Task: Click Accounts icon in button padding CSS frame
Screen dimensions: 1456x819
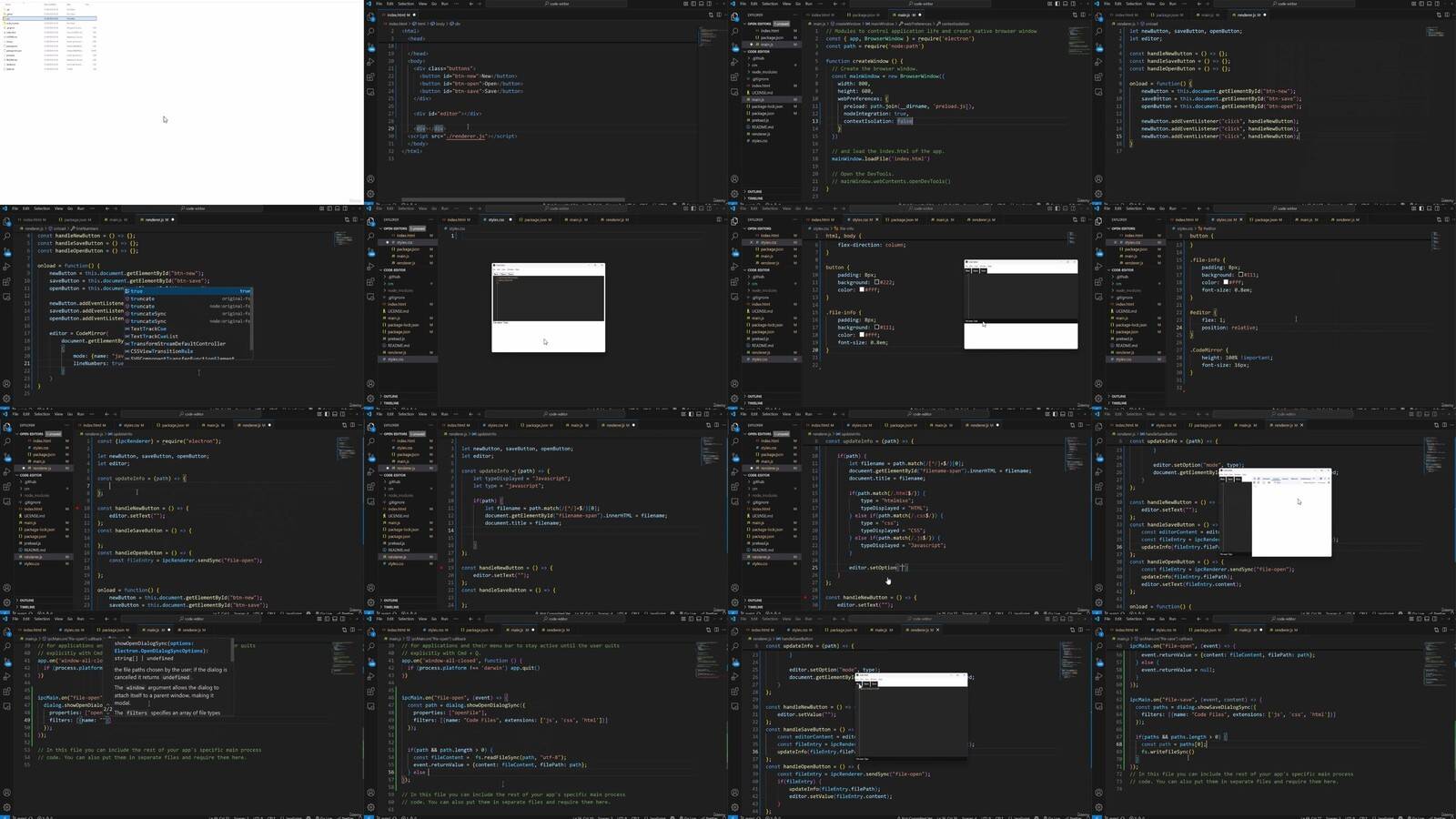Action: coord(734,383)
